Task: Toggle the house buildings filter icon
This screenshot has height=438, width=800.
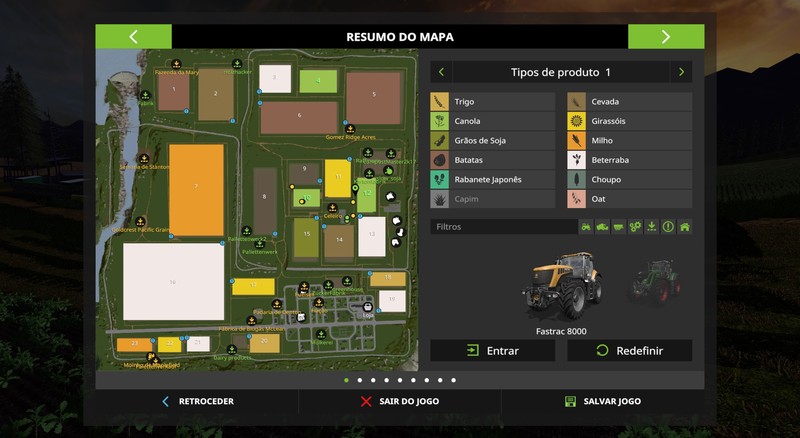Action: (684, 227)
